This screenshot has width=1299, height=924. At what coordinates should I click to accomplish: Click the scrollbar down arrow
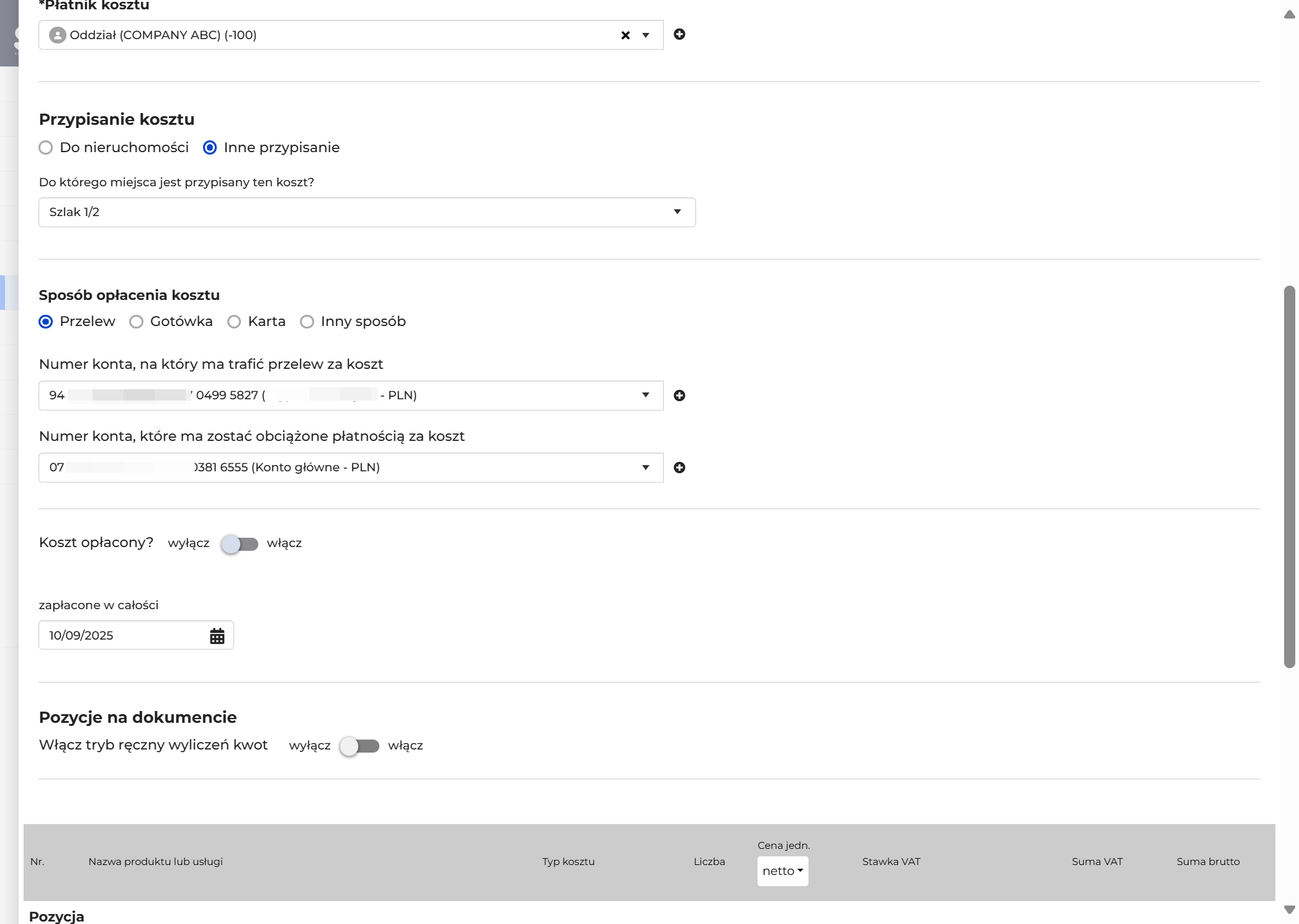(x=1289, y=910)
